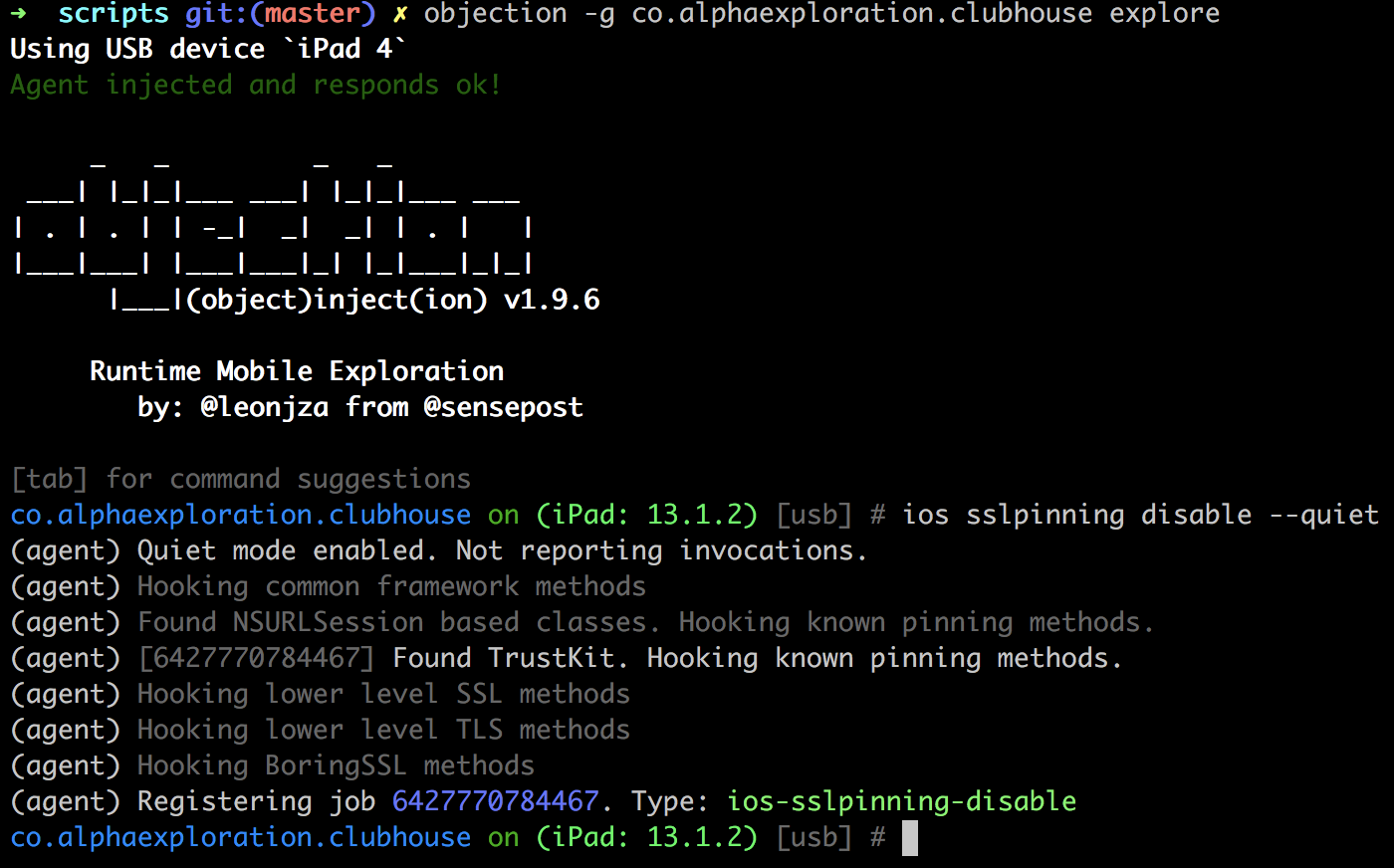Click 'Quiet mode enabled. Not reporting invocations.' line
This screenshot has width=1394, height=868.
pyautogui.click(x=502, y=550)
